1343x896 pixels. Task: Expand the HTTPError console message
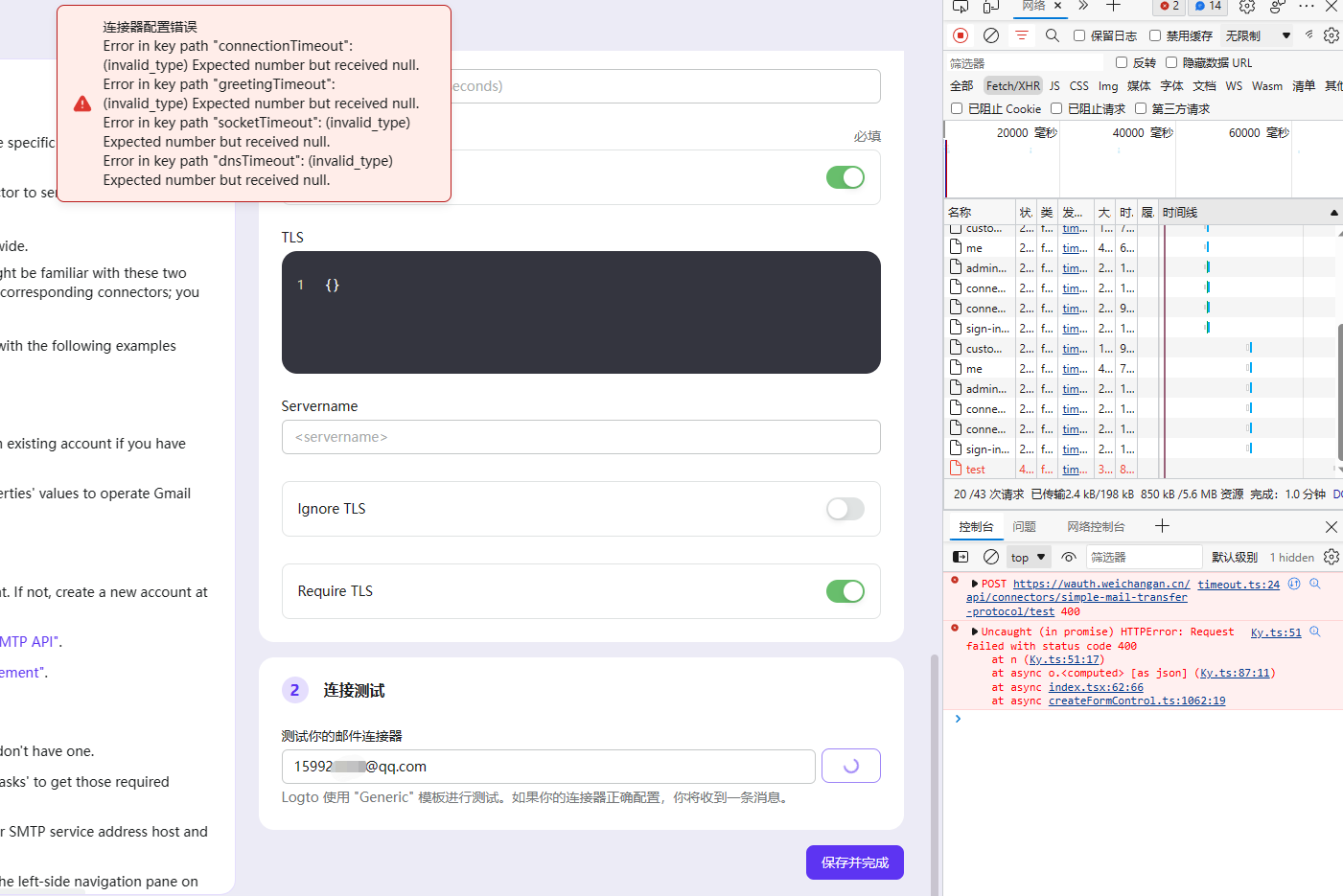point(976,631)
